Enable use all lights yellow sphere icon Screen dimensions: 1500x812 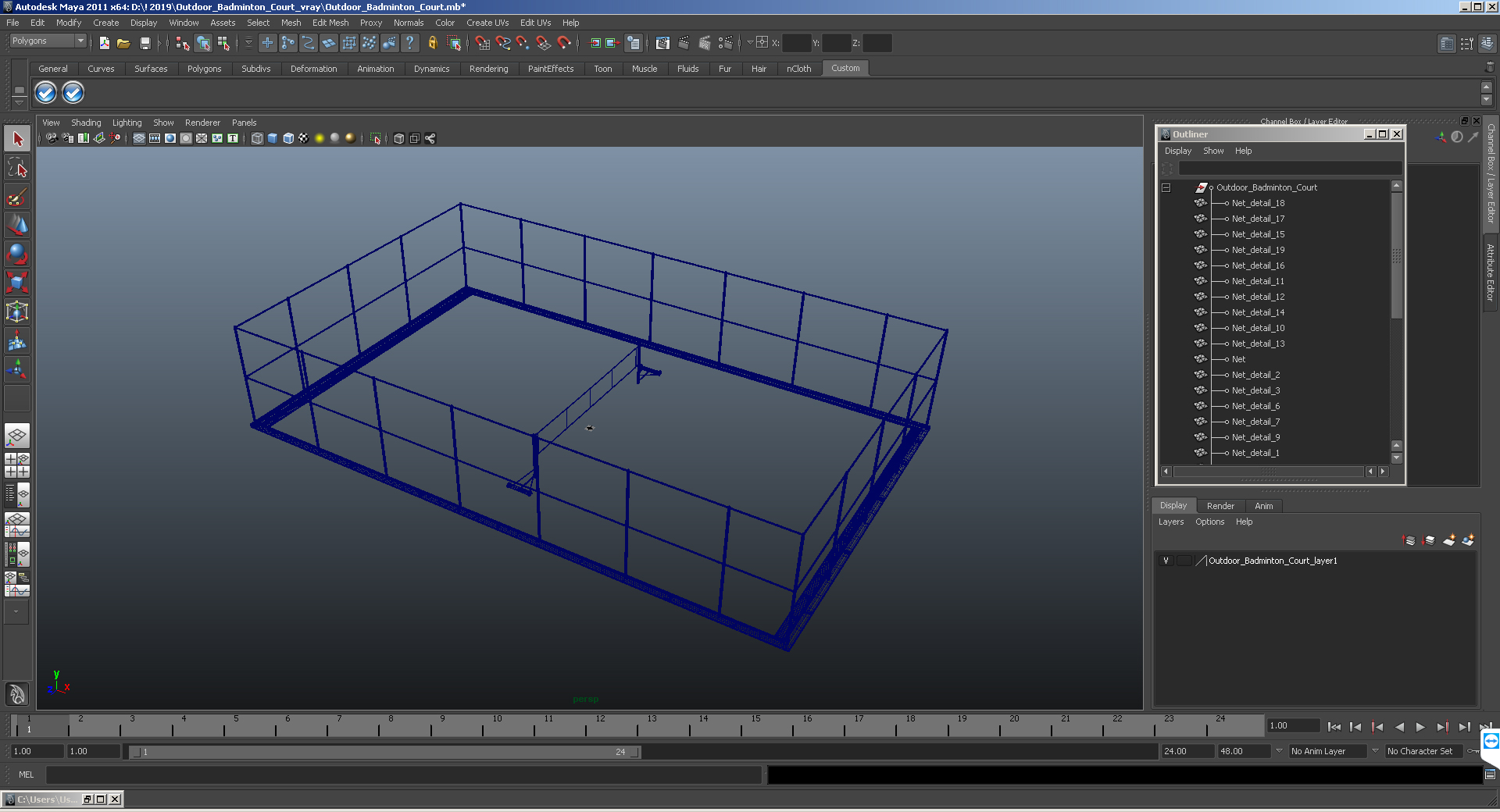pyautogui.click(x=319, y=138)
